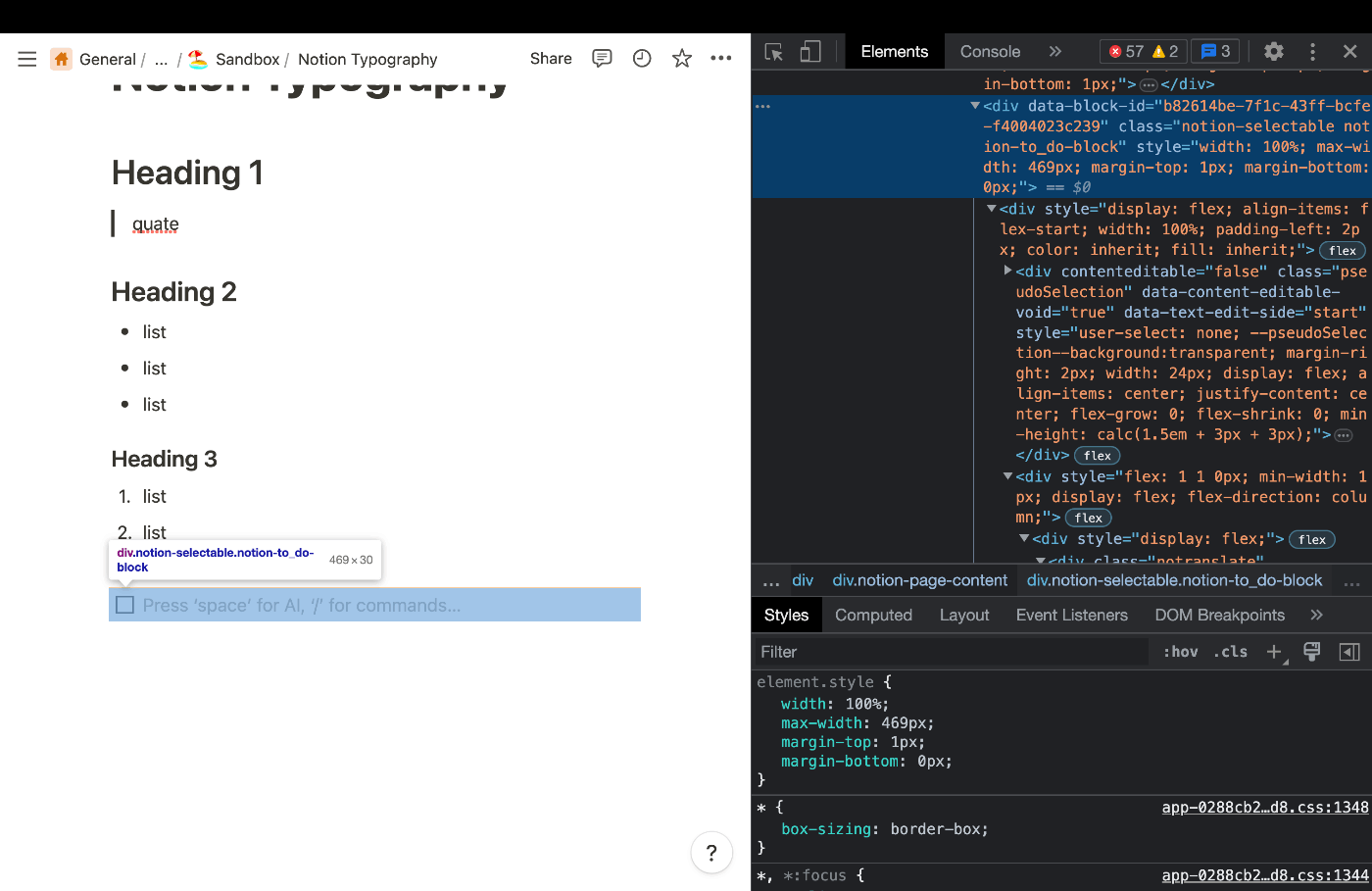The image size is (1372, 891).
Task: Click the quate quote text
Action: pos(156,224)
